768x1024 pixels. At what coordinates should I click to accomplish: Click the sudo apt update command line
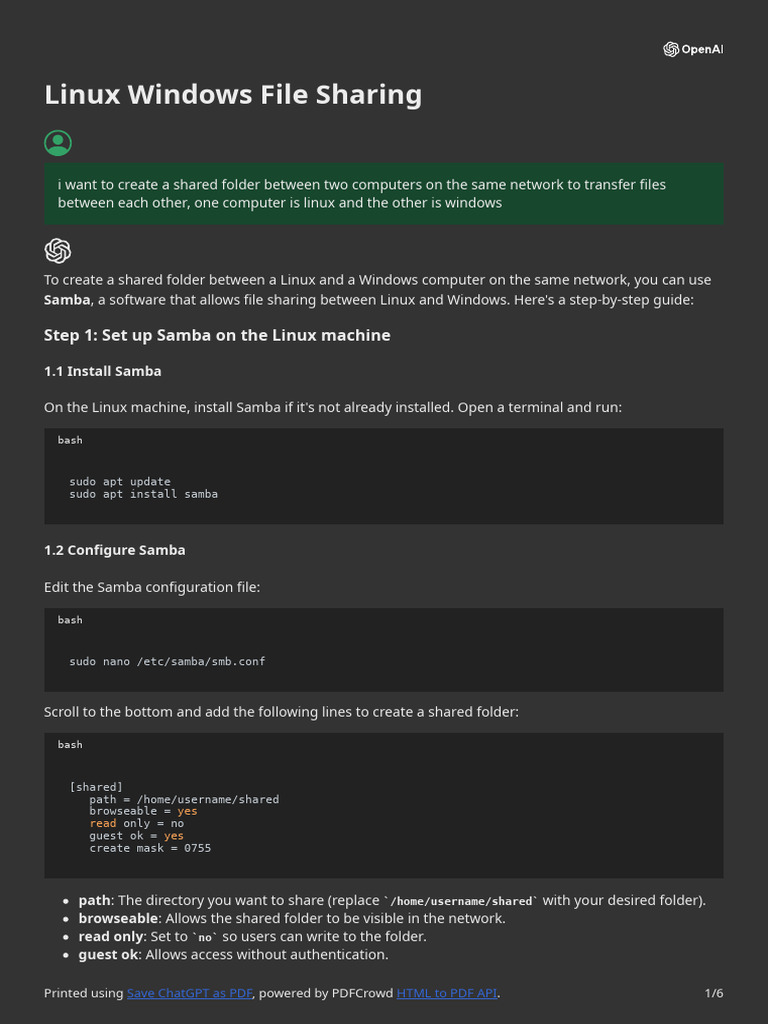[x=120, y=481]
